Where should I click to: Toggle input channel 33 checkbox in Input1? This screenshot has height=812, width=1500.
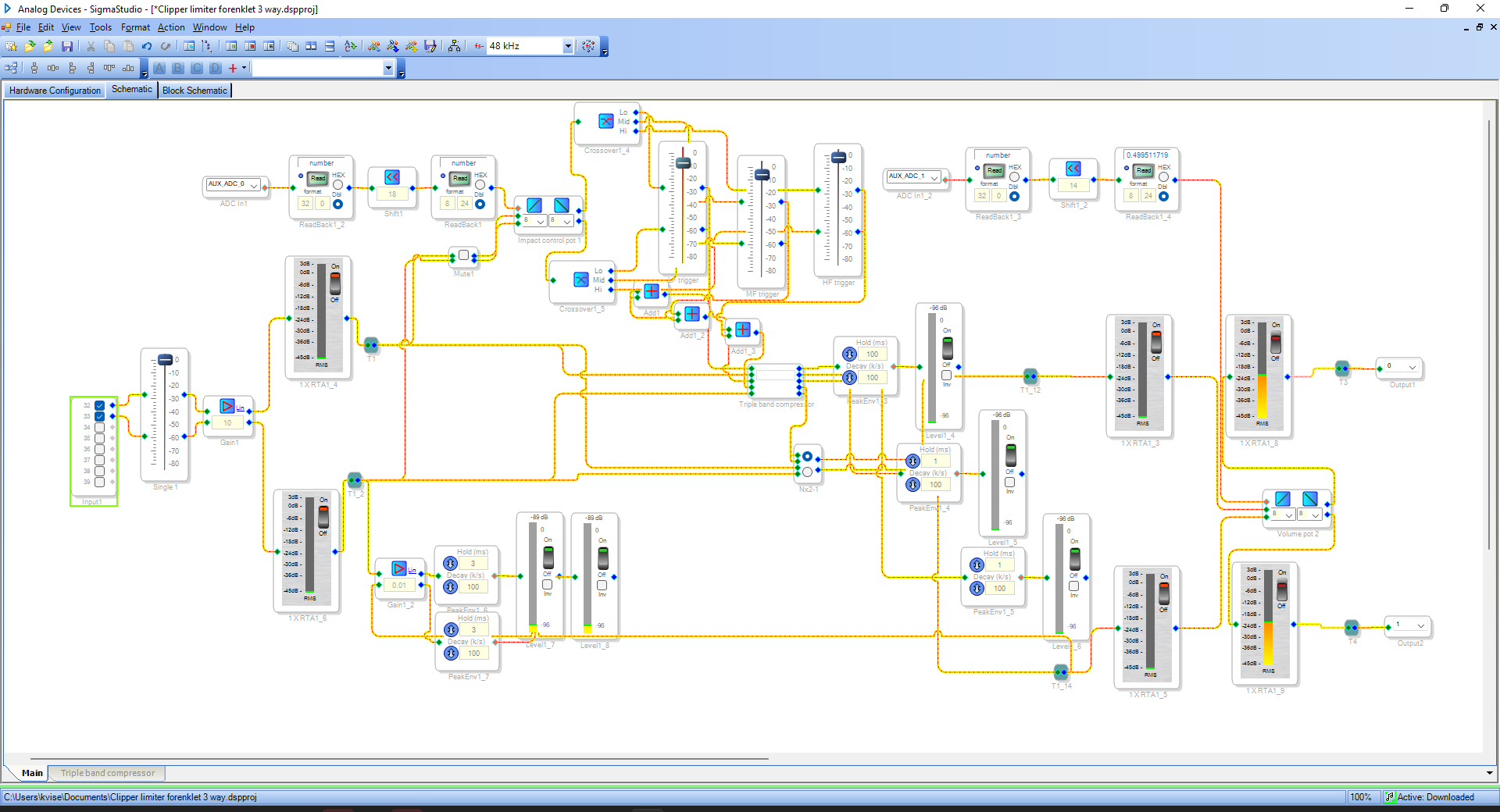point(100,417)
